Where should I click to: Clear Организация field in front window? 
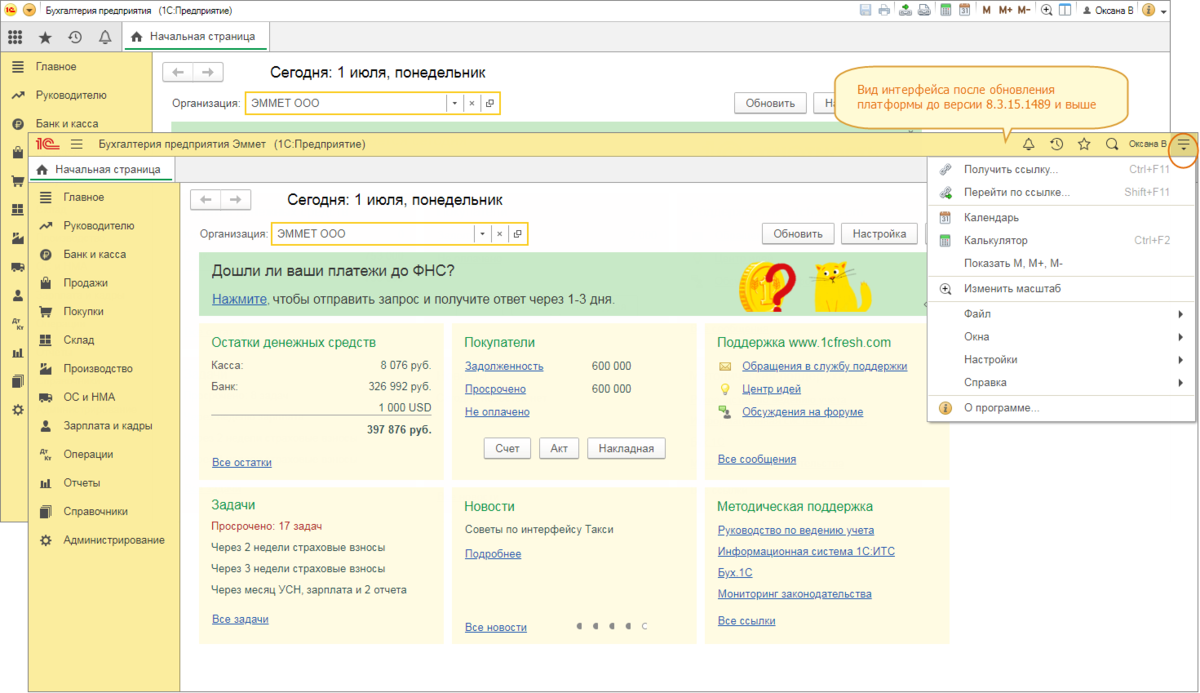pyautogui.click(x=499, y=234)
